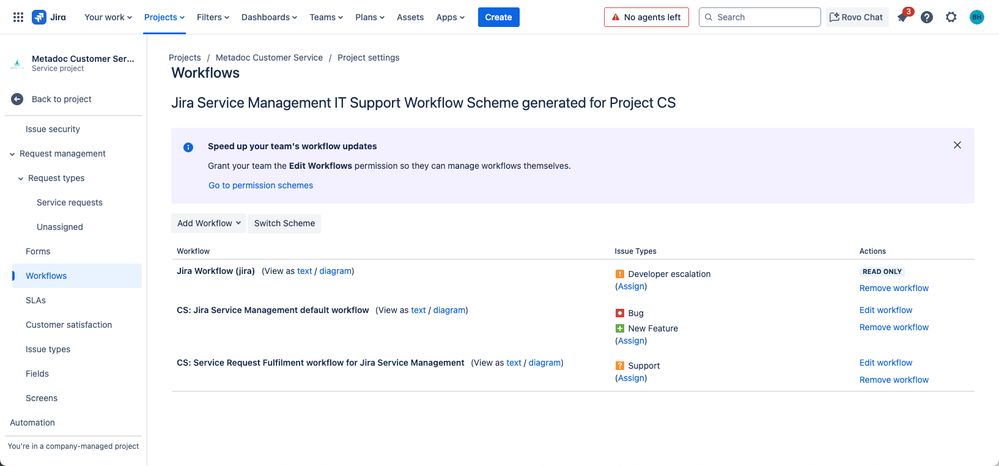Click the New Feature issue type icon
Image resolution: width=999 pixels, height=466 pixels.
point(620,328)
